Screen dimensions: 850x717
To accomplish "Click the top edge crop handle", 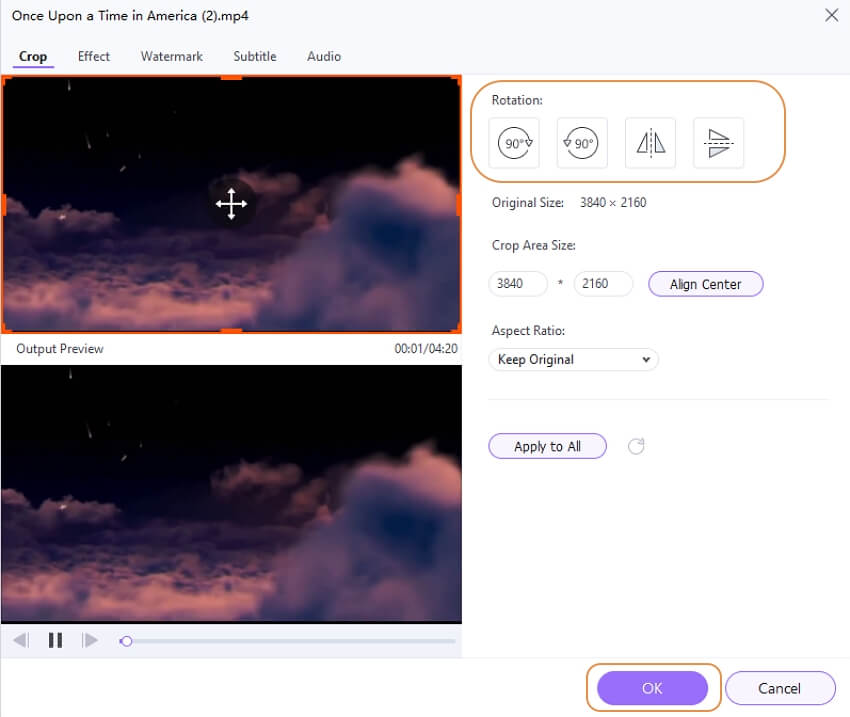I will coord(231,78).
